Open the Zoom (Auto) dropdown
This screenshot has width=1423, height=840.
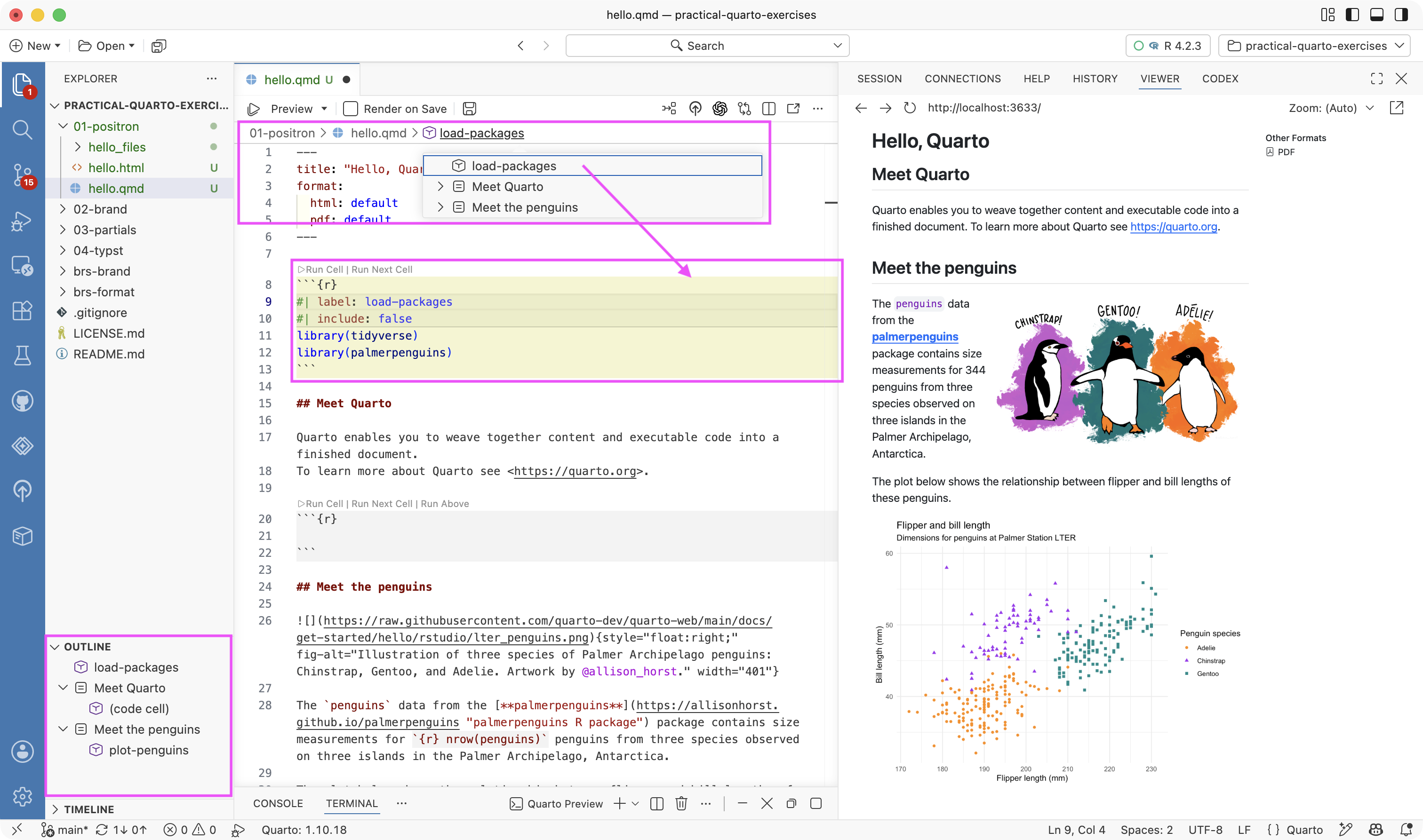tap(1331, 108)
